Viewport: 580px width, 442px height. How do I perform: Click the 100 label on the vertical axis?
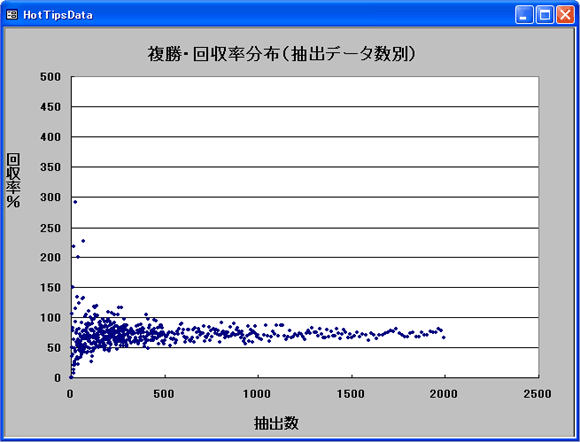(50, 318)
